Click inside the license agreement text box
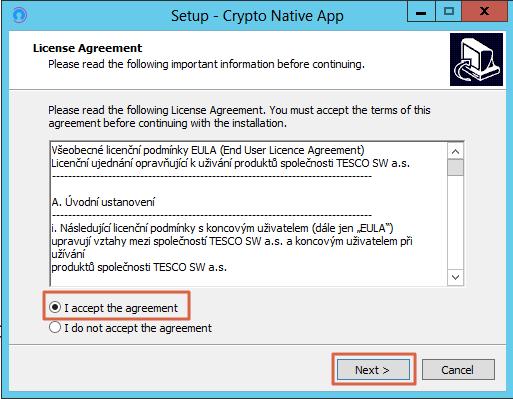The width and height of the screenshot is (513, 399). (x=248, y=213)
